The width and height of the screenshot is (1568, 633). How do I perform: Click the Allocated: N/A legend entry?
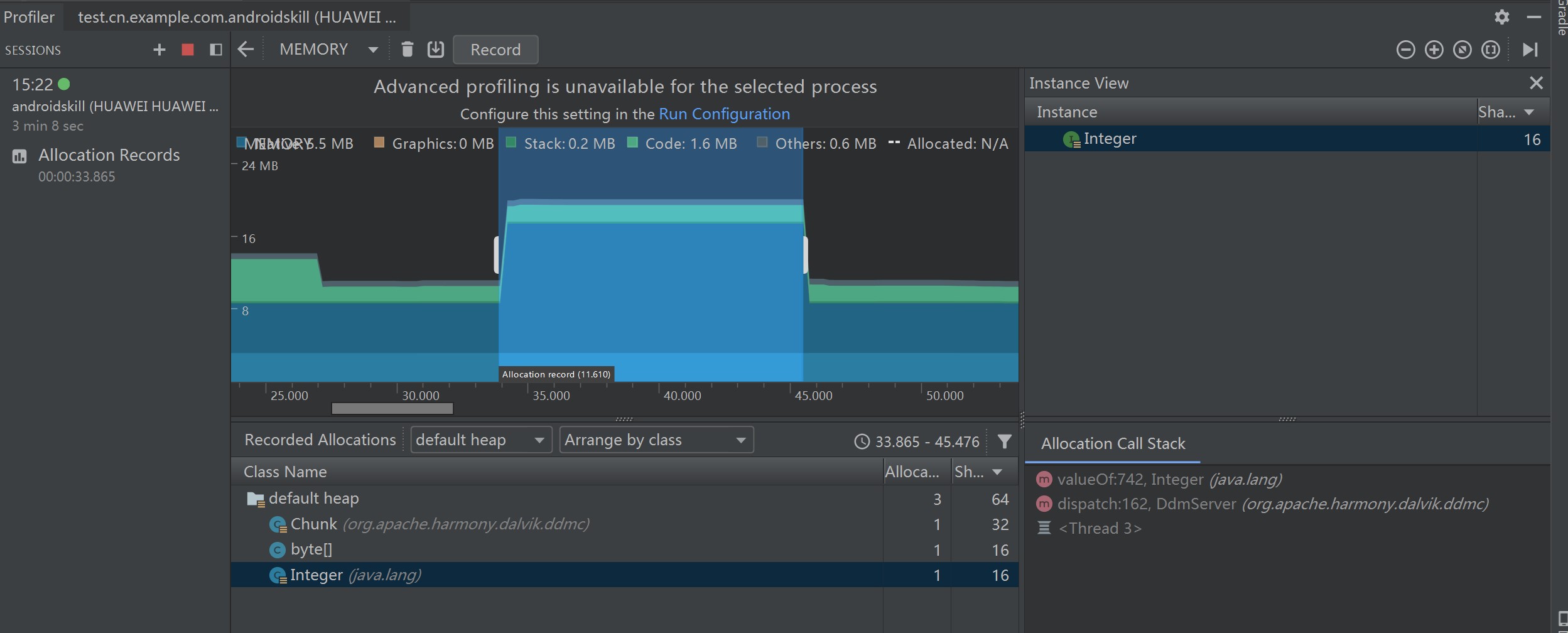(949, 144)
